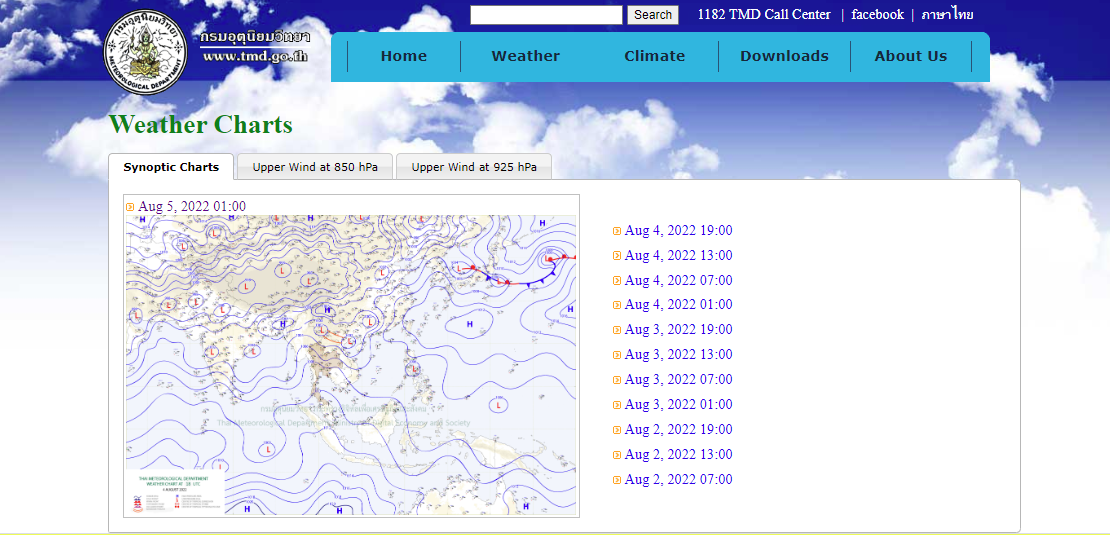Click the Search button
The height and width of the screenshot is (535, 1110).
(x=653, y=15)
